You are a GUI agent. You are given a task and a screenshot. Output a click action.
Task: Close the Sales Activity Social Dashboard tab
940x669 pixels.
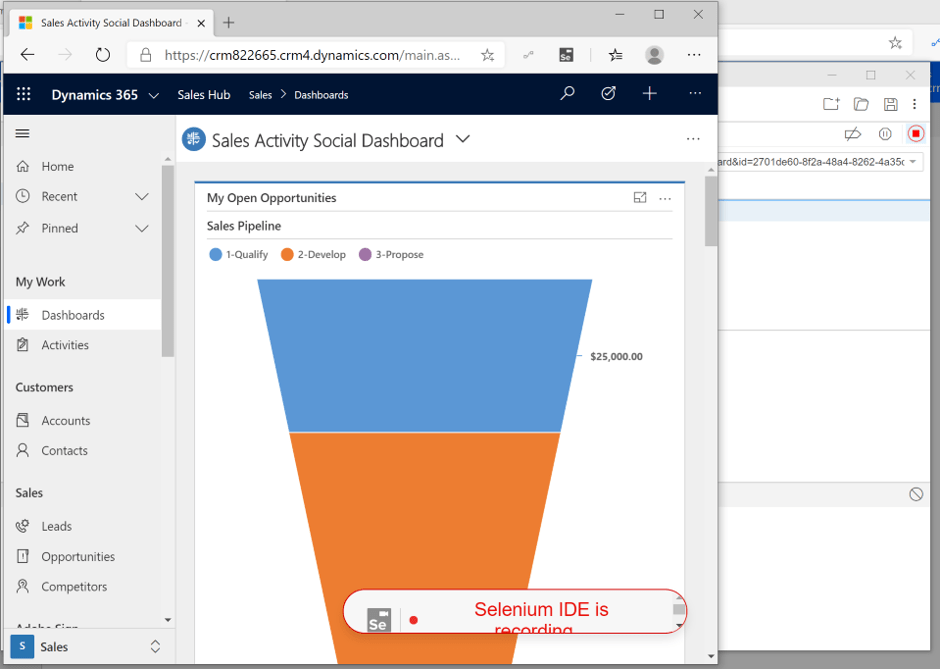(x=201, y=23)
